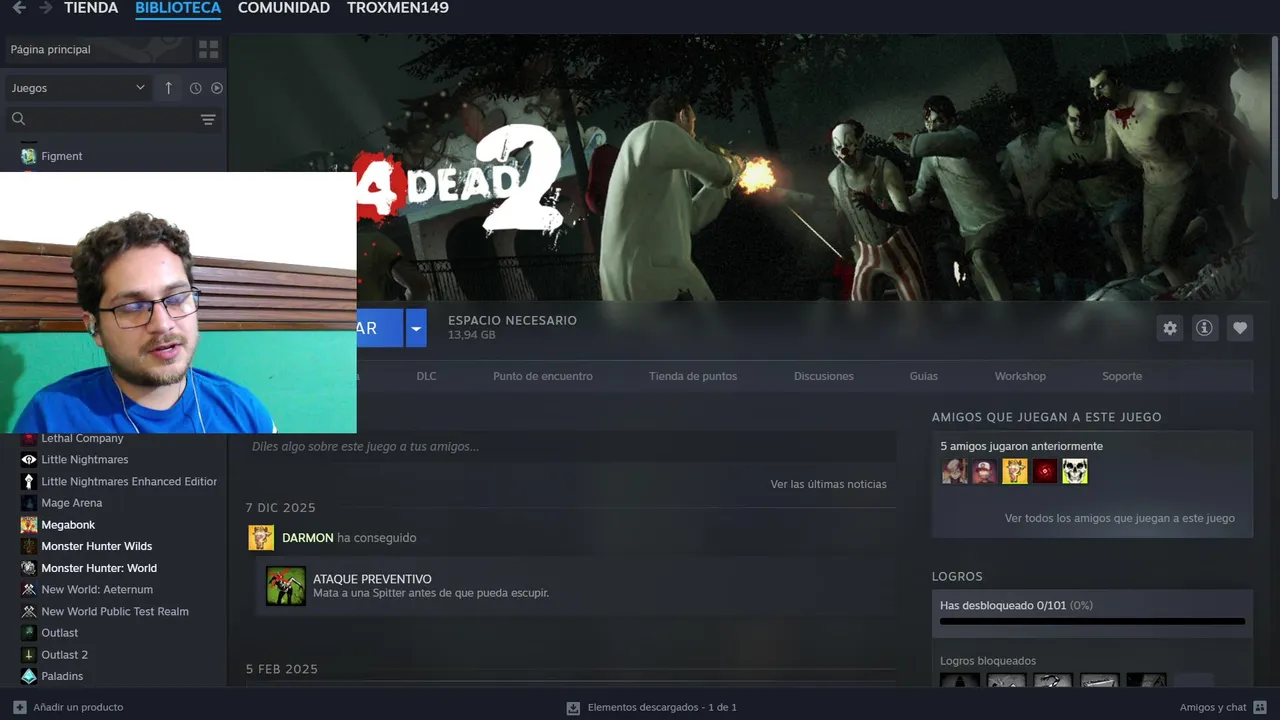Screen dimensions: 1280x720
Task: Select Lethal Company in the game list
Action: click(x=82, y=439)
